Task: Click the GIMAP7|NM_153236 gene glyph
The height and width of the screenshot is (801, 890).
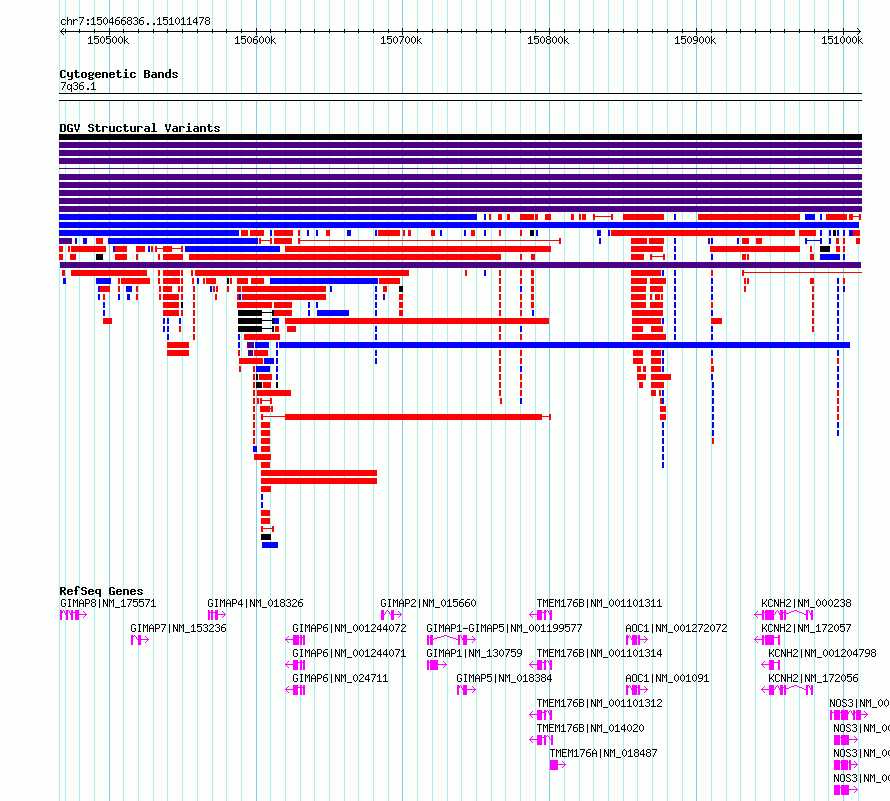Action: point(140,640)
